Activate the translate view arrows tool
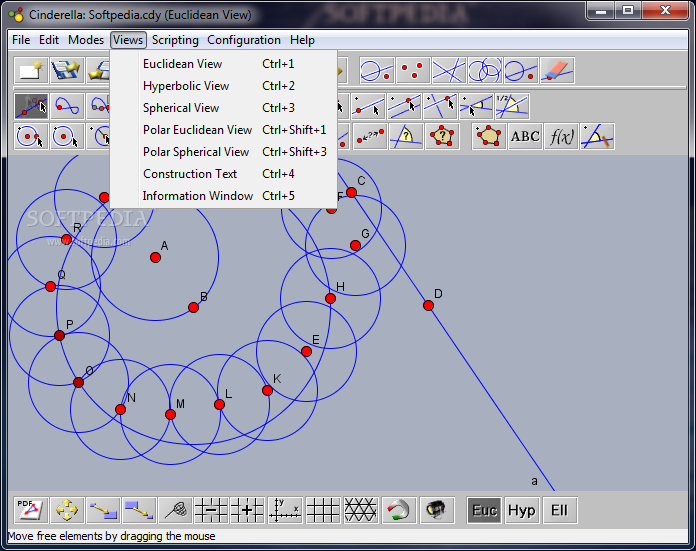Screen dimensions: 696x551 (67, 510)
